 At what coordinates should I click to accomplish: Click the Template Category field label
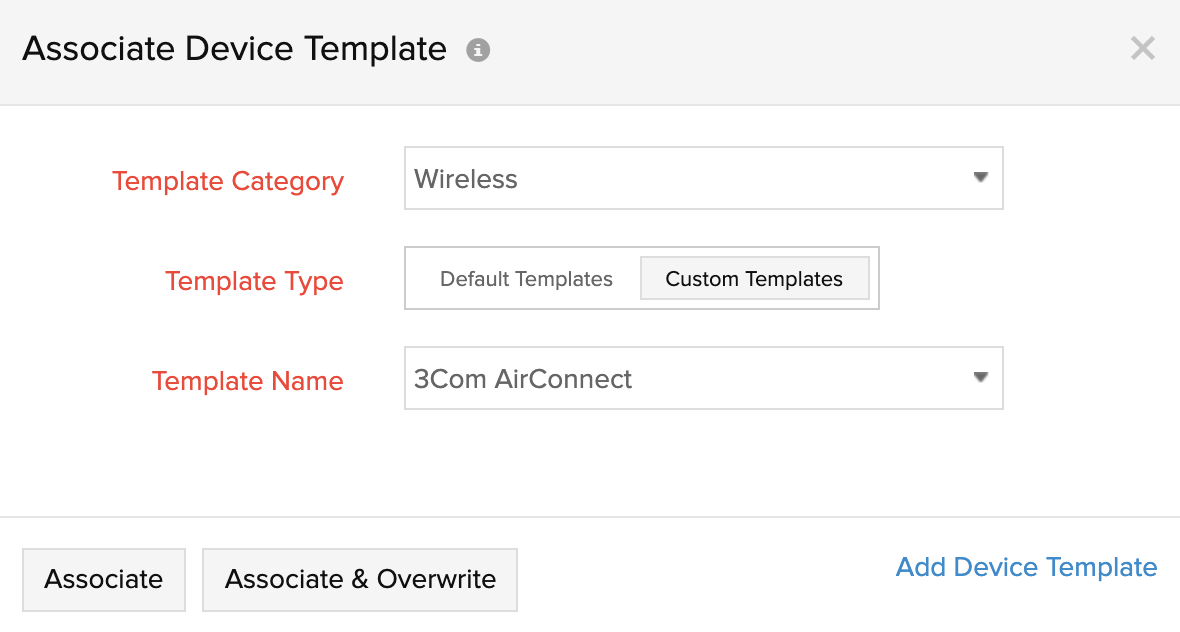(x=228, y=181)
